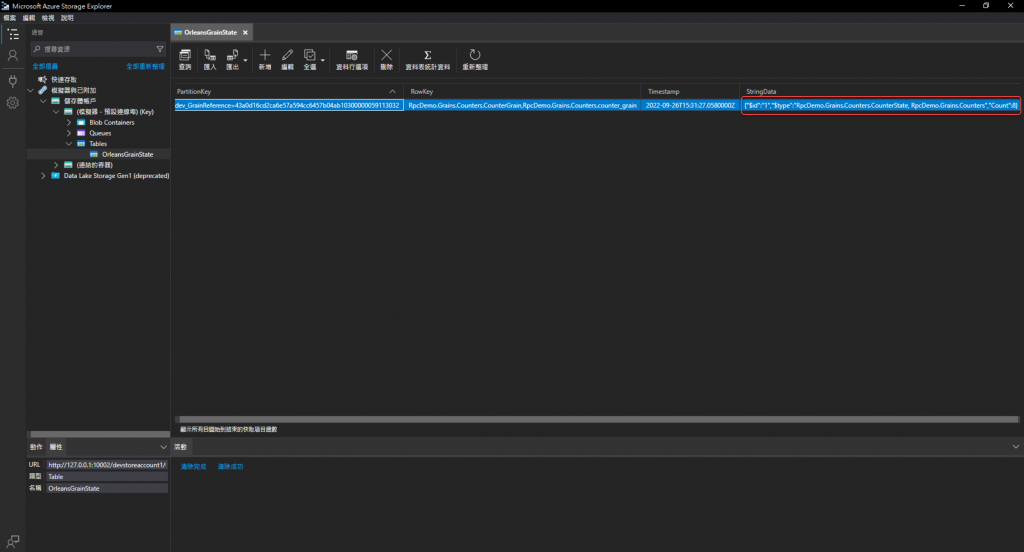1024x552 pixels.
Task: Open the 全選 select-all dropdown arrow
Action: 323,60
